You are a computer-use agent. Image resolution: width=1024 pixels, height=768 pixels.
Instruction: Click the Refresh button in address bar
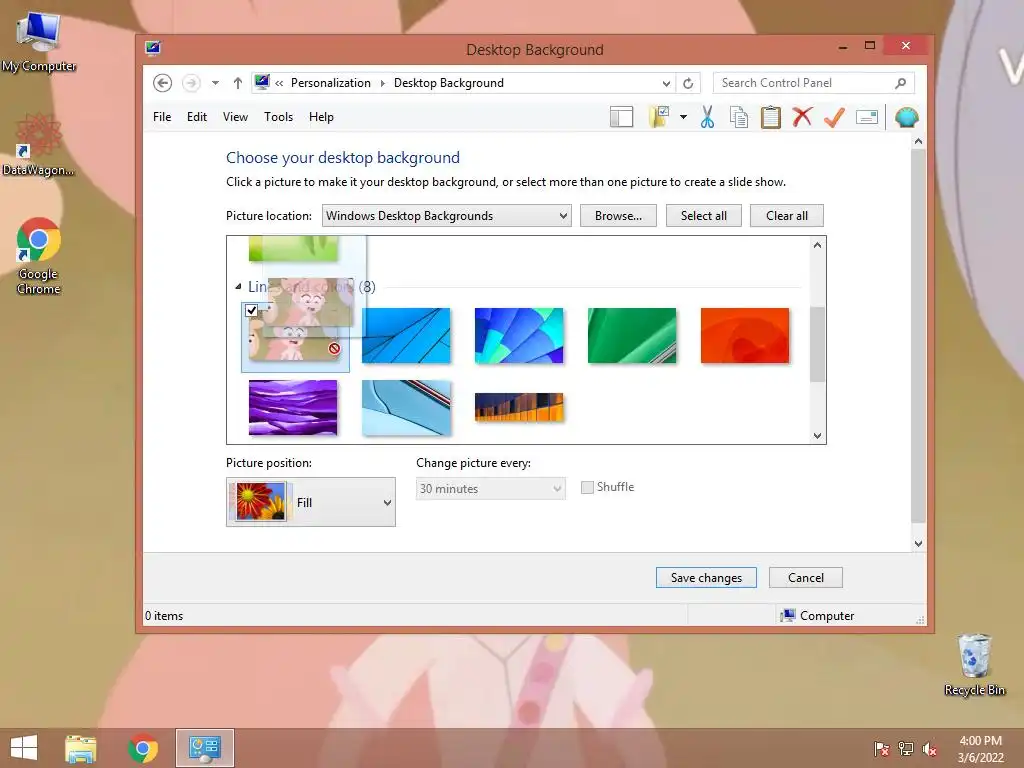[688, 83]
